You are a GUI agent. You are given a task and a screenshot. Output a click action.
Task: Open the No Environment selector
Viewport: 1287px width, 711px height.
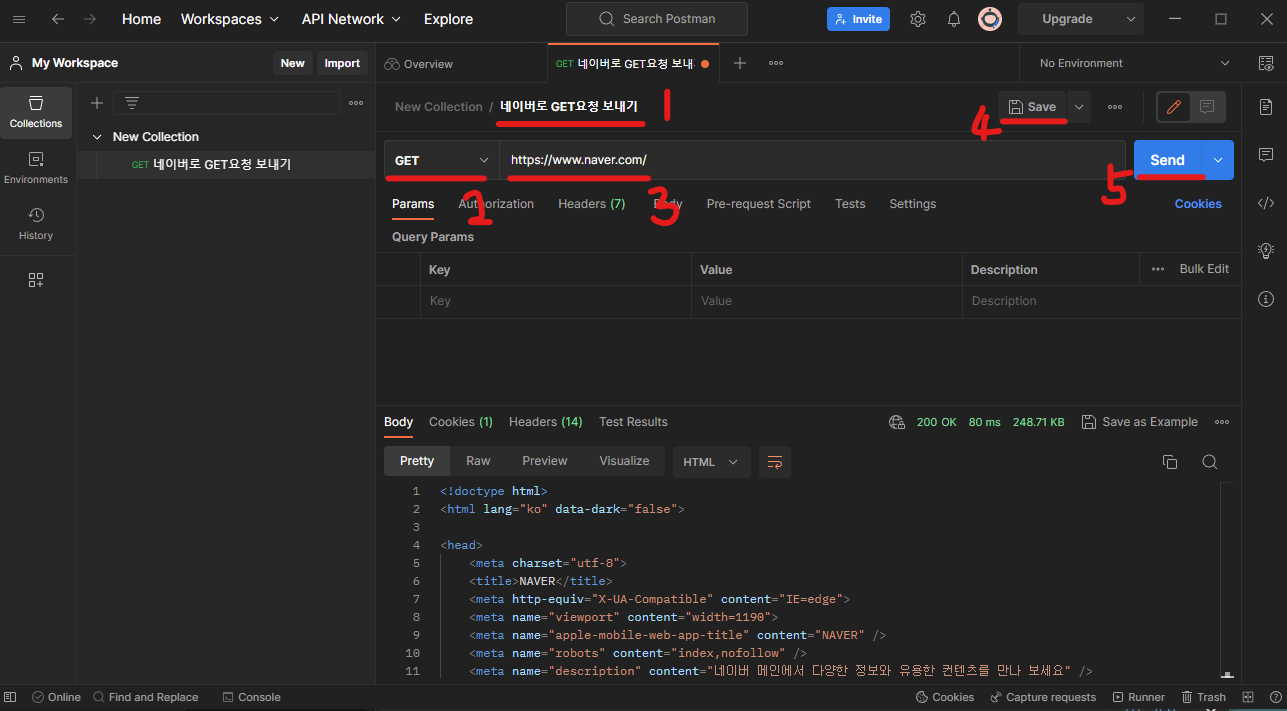[1135, 63]
